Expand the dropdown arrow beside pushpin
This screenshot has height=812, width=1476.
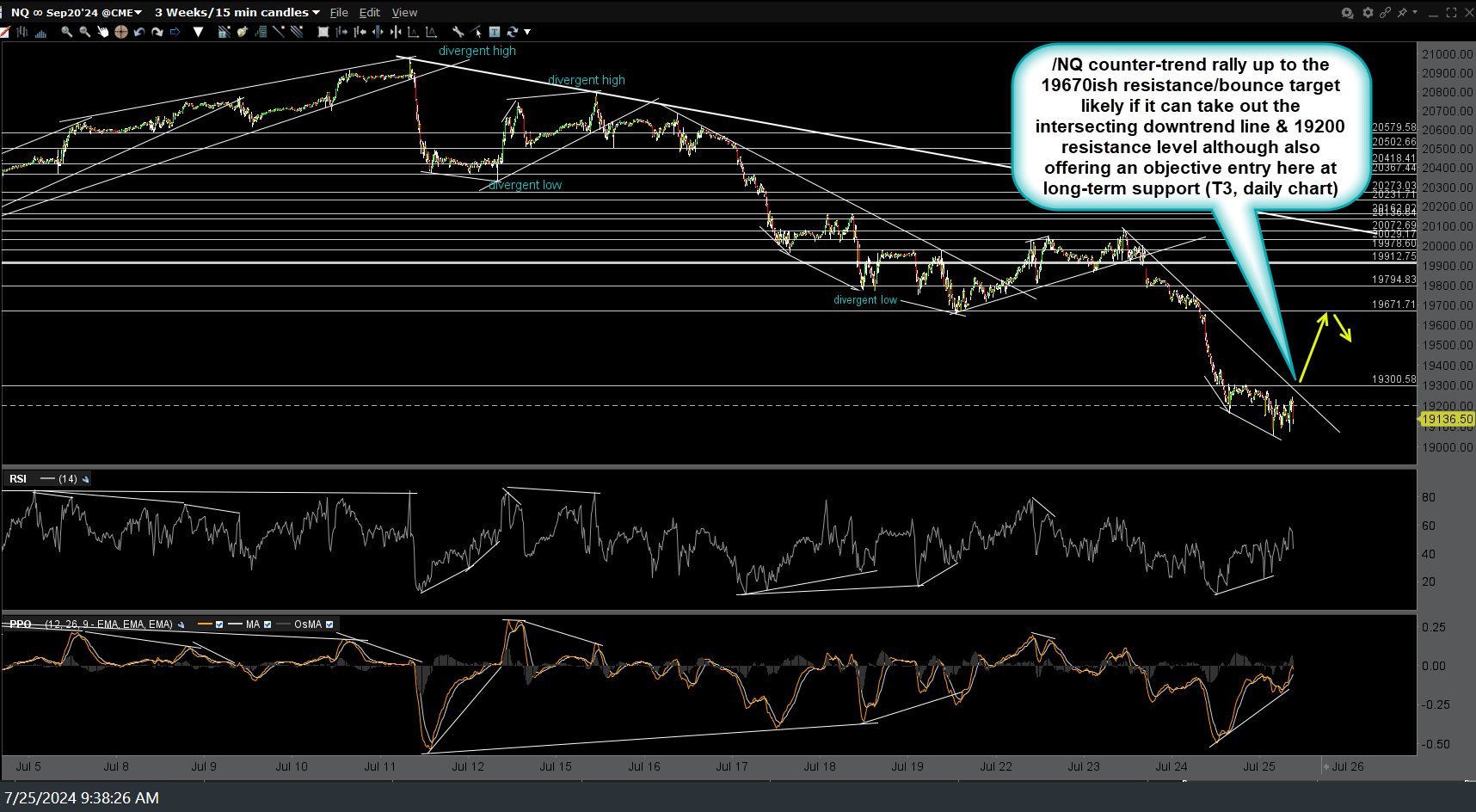pyautogui.click(x=1415, y=12)
